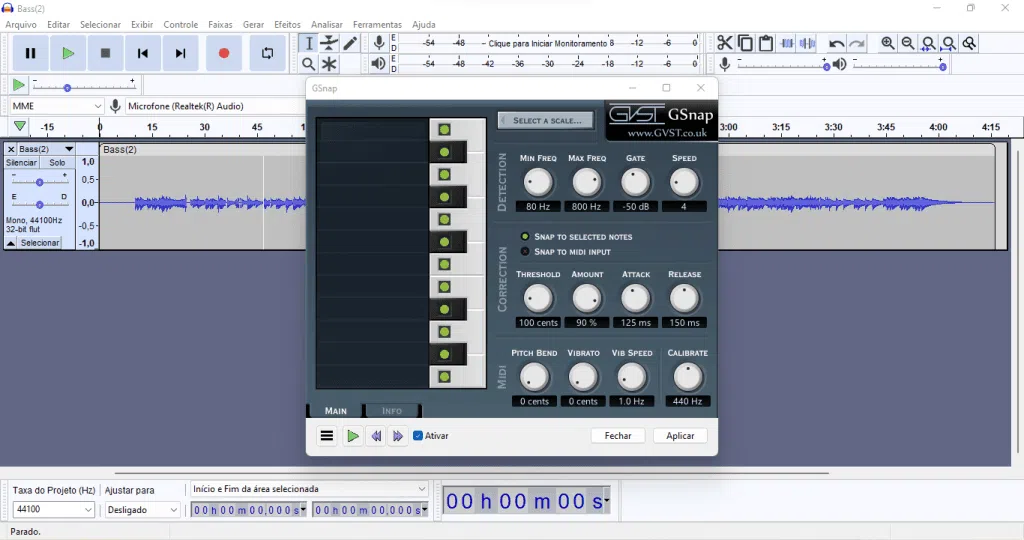Fit project to width zoom icon
Screen dimensions: 1024x540
click(x=949, y=43)
